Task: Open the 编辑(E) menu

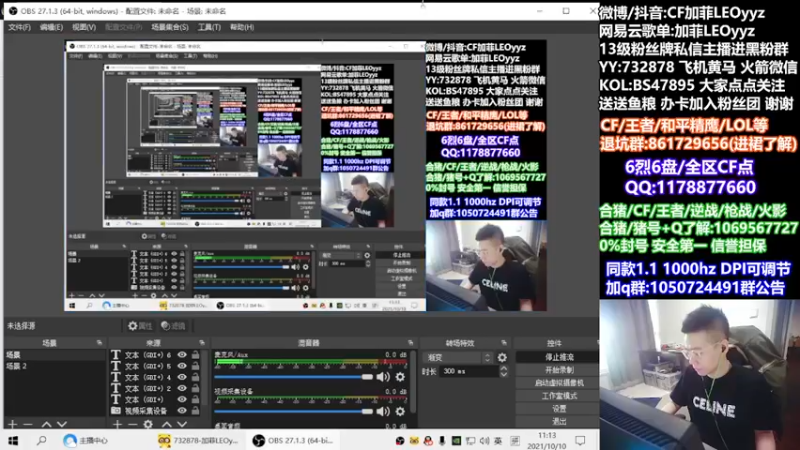Action: coord(52,27)
